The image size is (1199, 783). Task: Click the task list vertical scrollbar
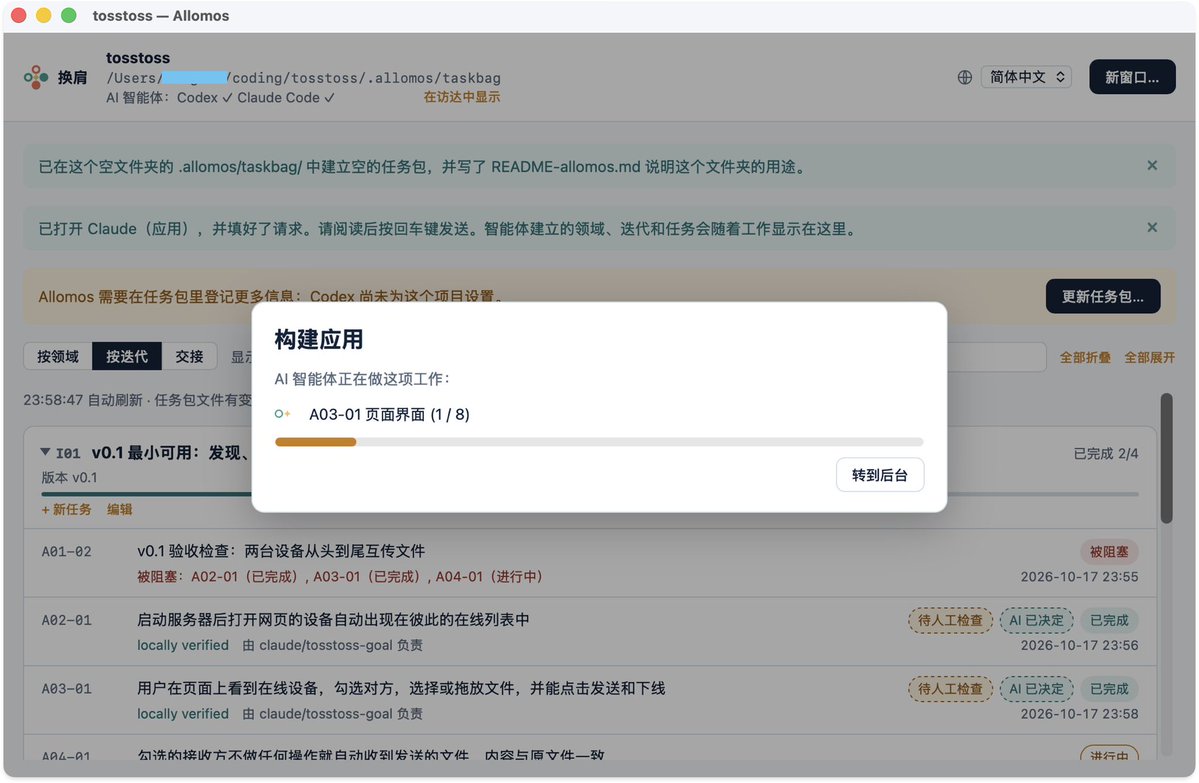(x=1166, y=459)
